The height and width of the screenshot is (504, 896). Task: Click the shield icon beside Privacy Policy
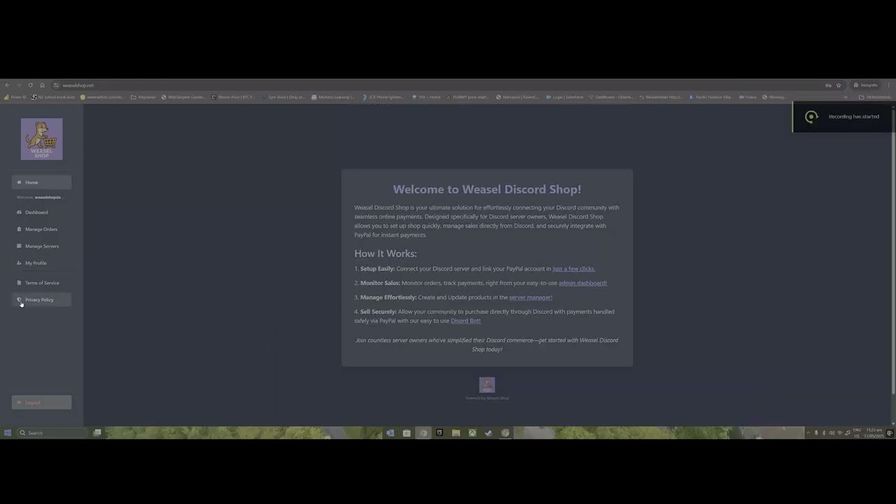19,299
